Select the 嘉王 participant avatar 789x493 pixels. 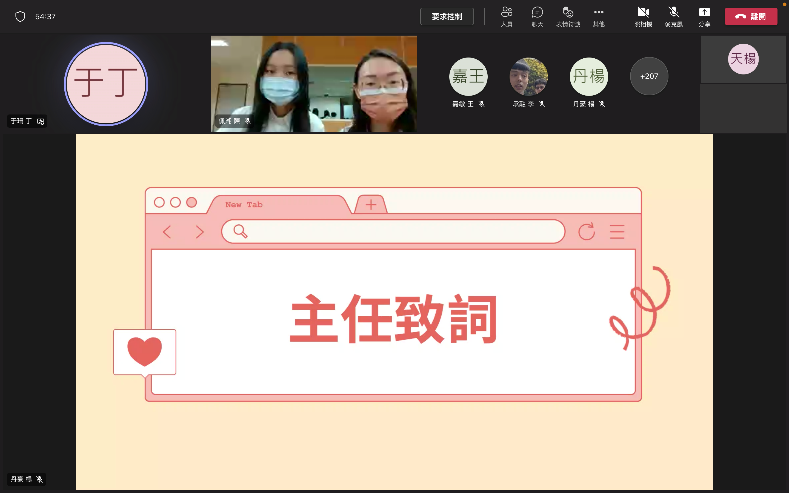pyautogui.click(x=467, y=76)
